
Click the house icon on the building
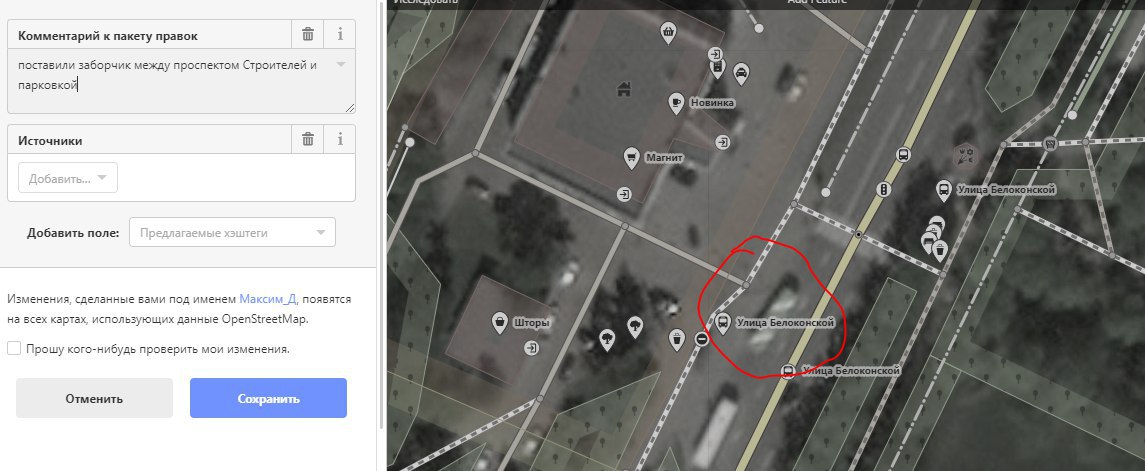[624, 89]
